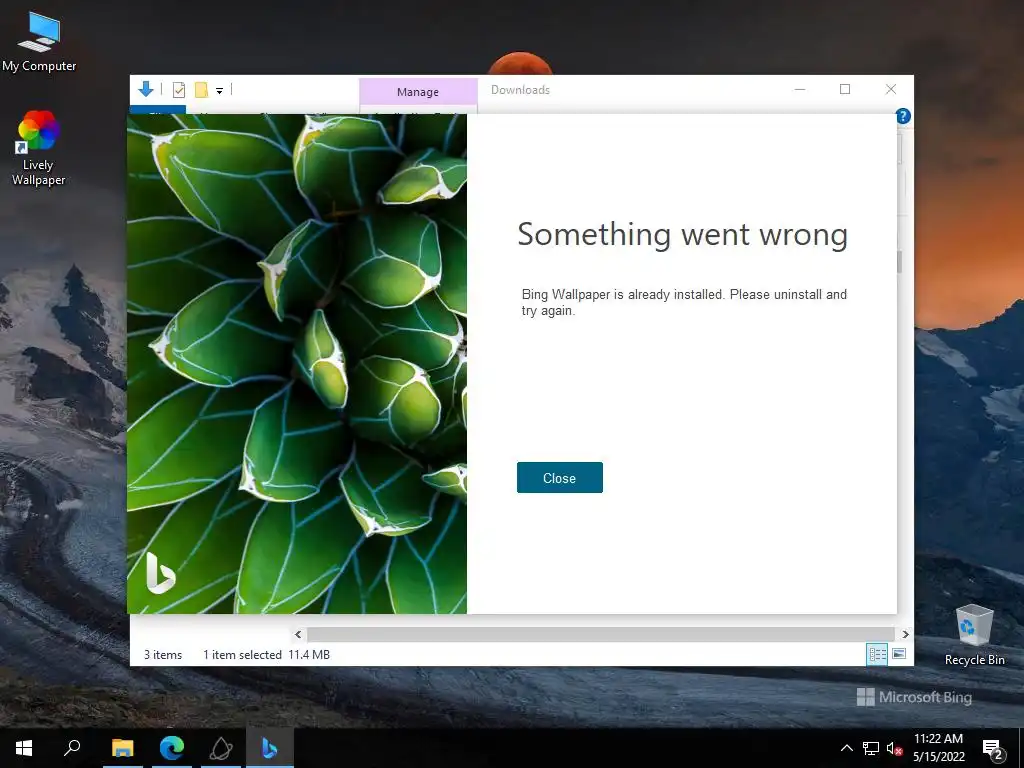Close the Bing Wallpaper error dialog

(x=560, y=477)
